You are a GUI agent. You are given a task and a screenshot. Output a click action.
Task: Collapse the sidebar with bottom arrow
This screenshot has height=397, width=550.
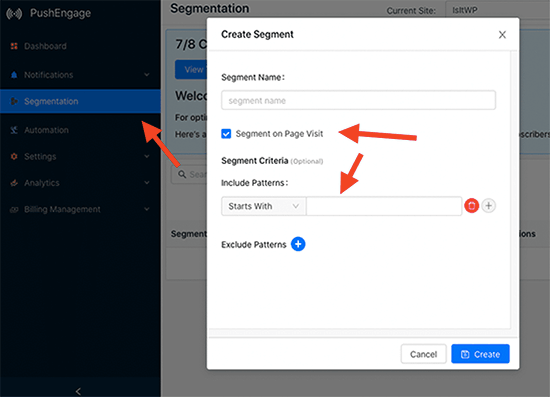pos(78,391)
